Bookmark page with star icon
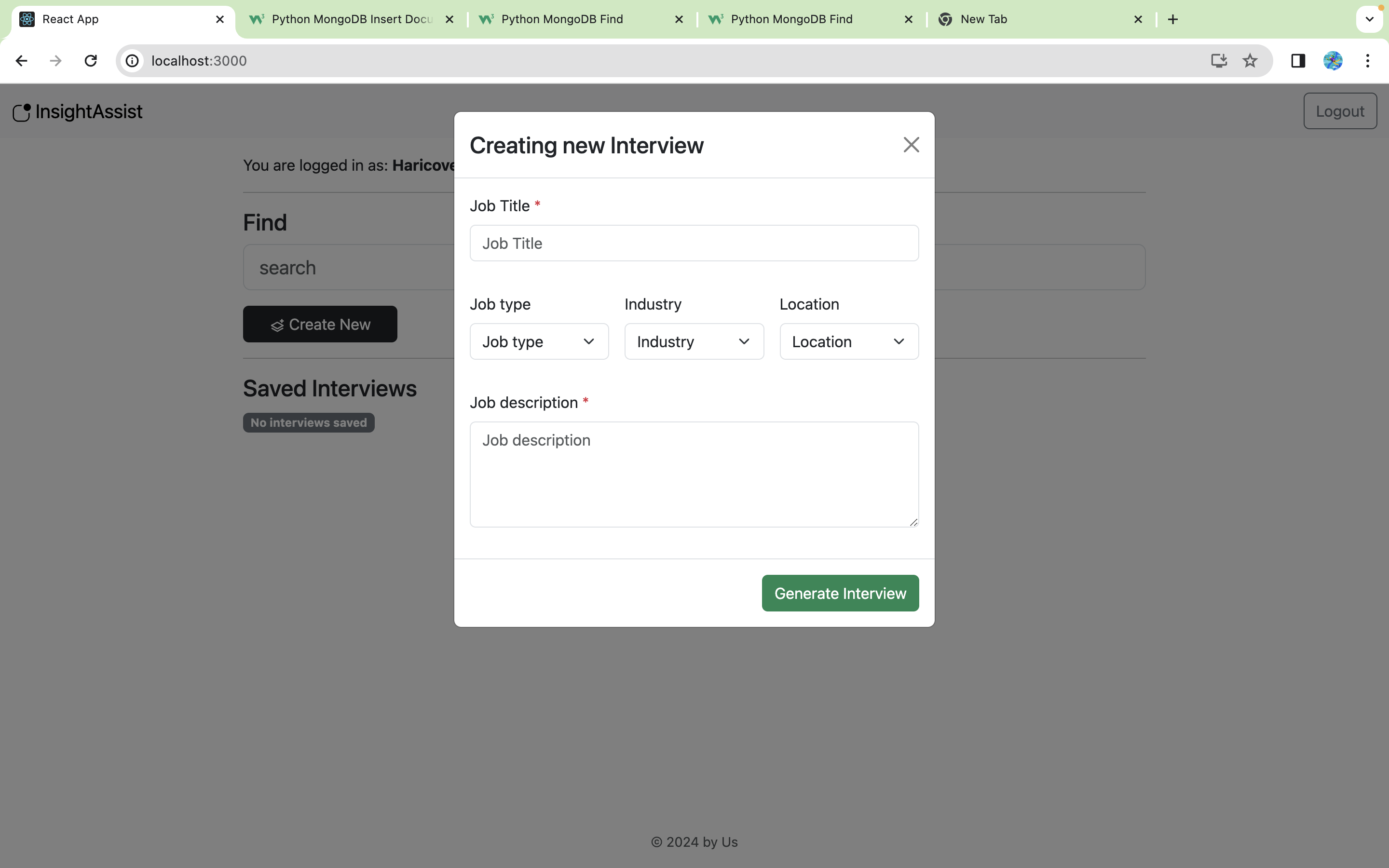1389x868 pixels. 1250,61
